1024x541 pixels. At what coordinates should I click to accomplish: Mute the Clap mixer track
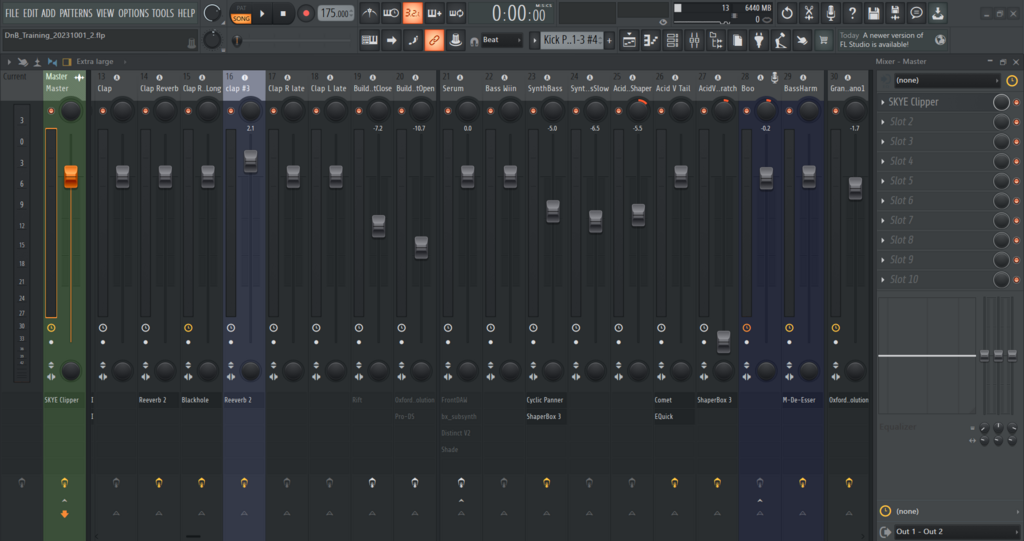coord(103,111)
